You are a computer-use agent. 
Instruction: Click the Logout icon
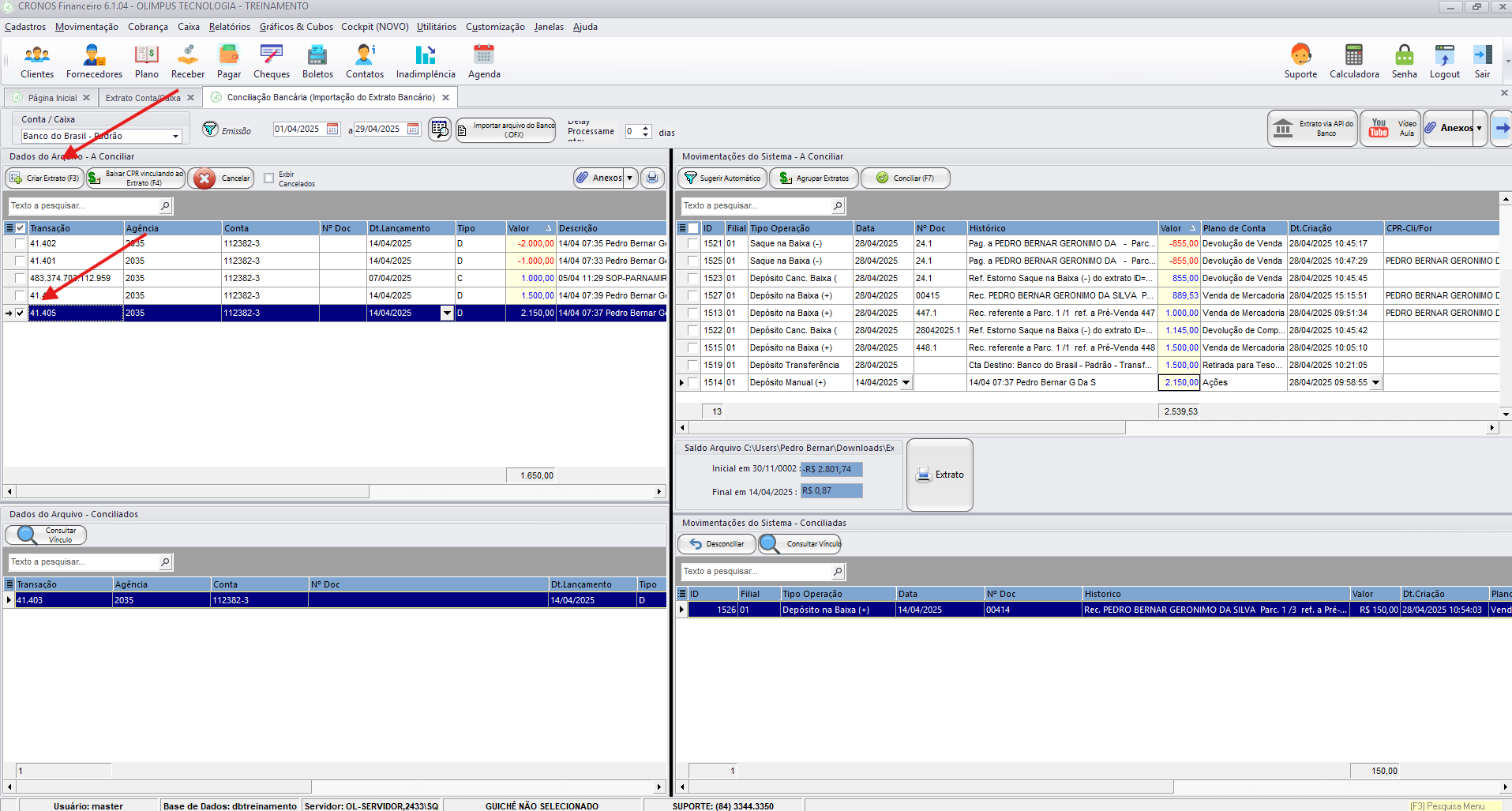click(x=1445, y=62)
